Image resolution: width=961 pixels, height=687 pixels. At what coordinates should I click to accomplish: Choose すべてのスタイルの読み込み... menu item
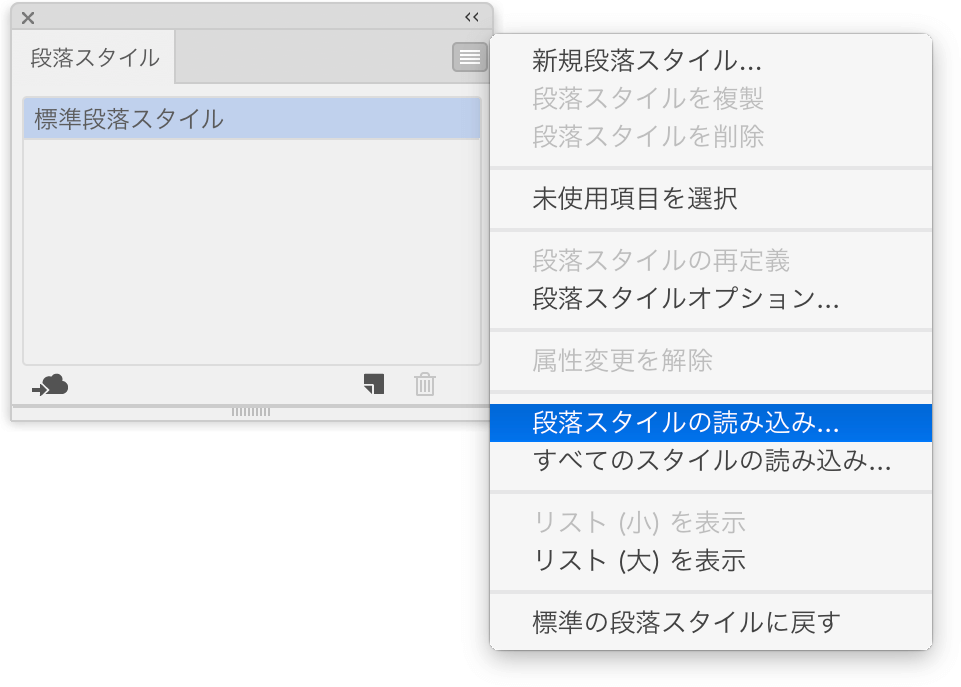[711, 460]
